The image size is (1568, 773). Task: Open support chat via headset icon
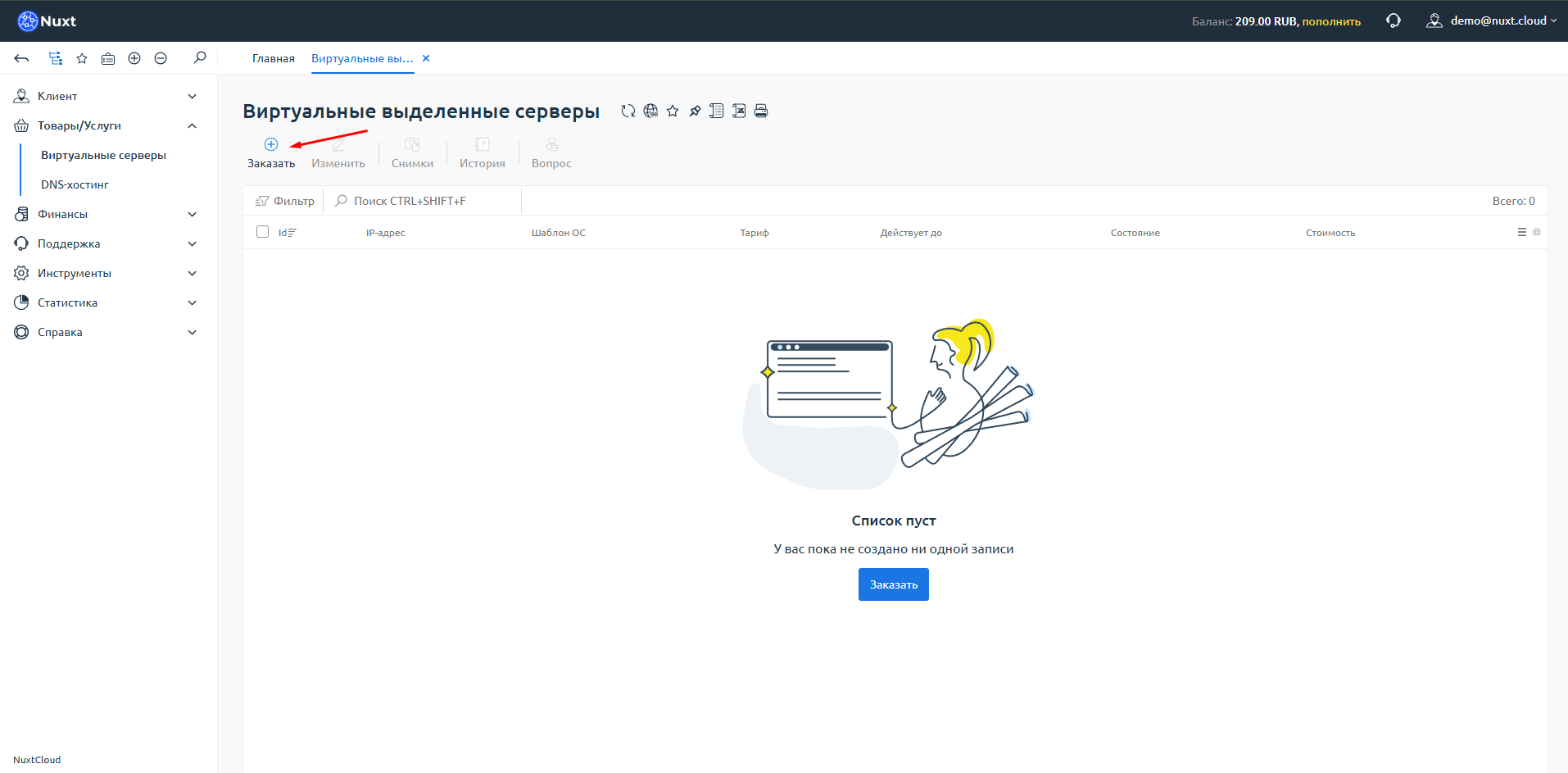pos(1393,20)
